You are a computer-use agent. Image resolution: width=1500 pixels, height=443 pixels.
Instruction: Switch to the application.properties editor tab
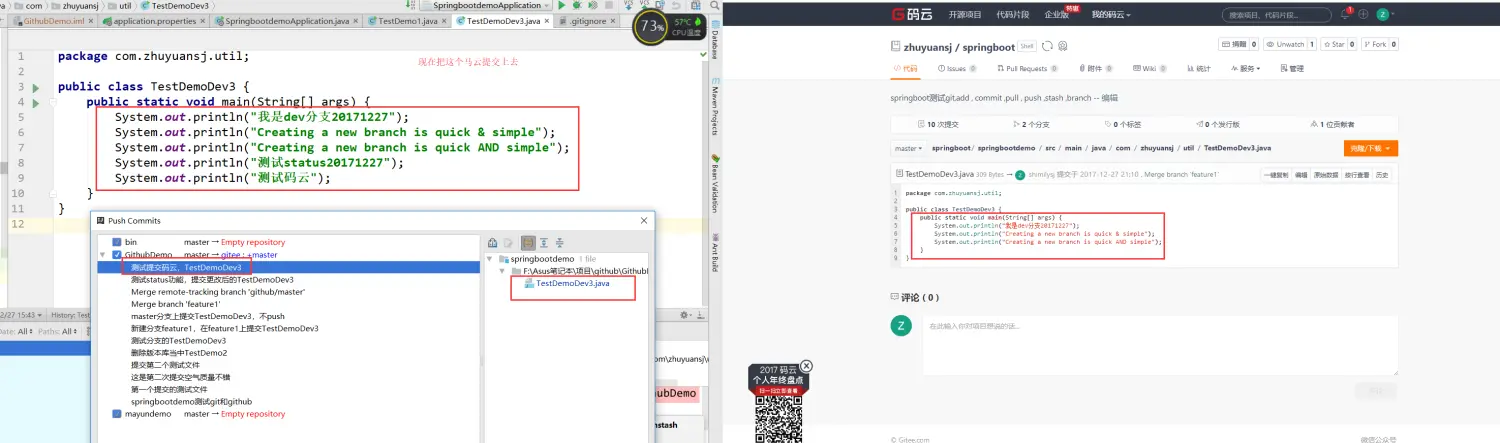(x=154, y=21)
